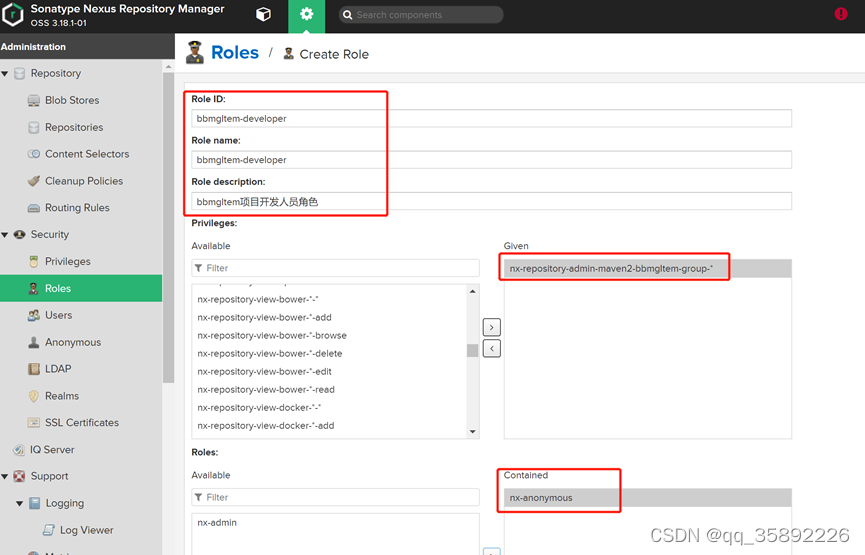This screenshot has width=865, height=555.
Task: Remove given privilege with left arrow button
Action: pos(492,349)
